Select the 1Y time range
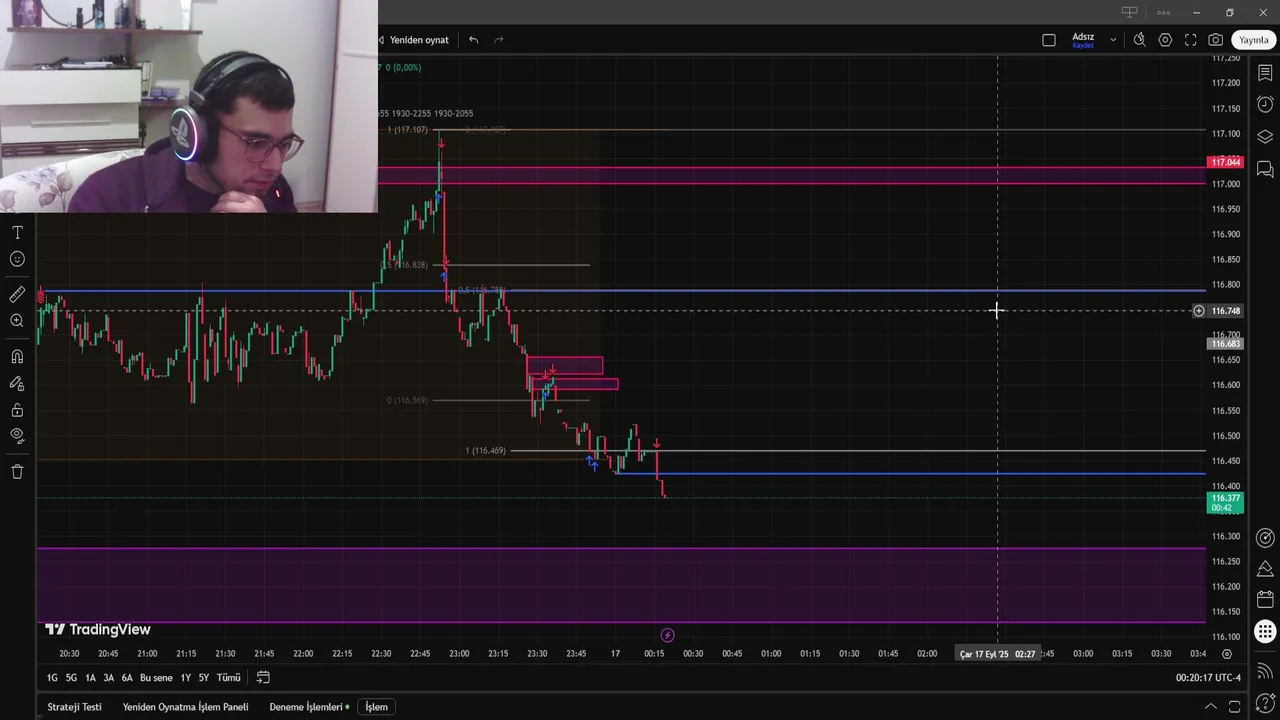 (185, 678)
